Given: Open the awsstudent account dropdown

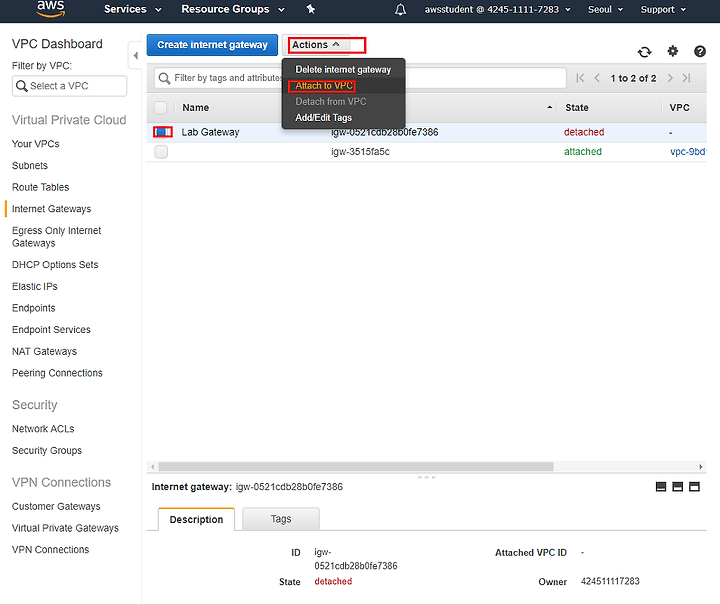Looking at the screenshot, I should 497,10.
